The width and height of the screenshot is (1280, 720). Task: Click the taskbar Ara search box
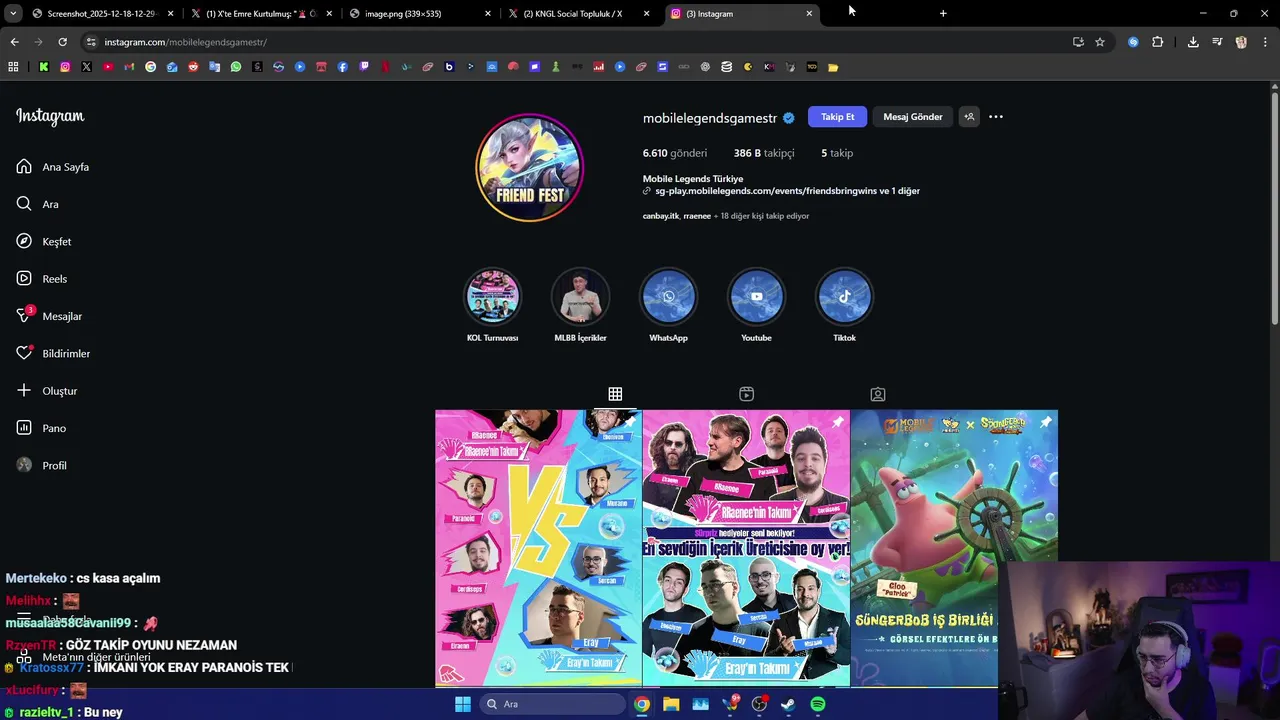[552, 704]
